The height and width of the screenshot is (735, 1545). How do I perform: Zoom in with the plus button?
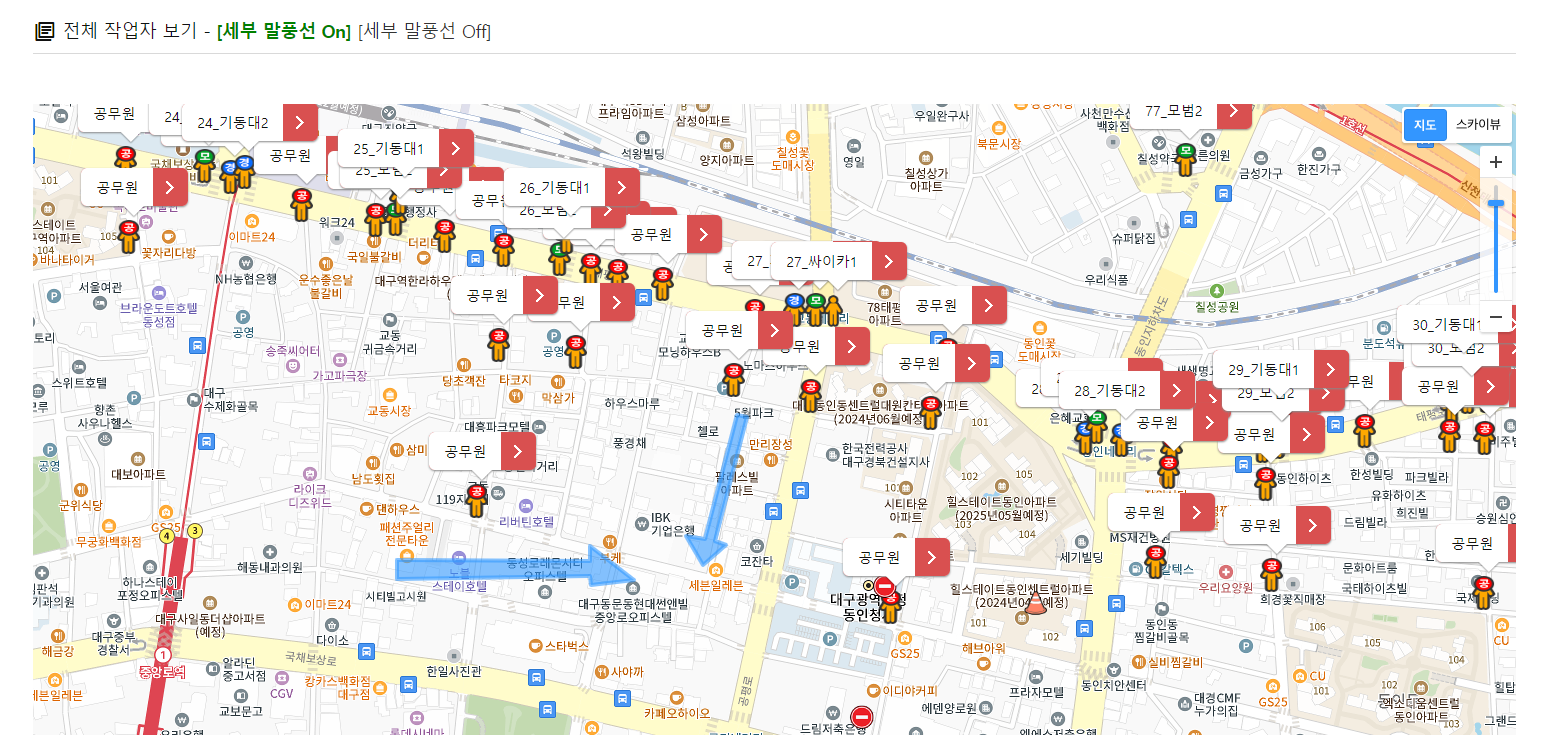tap(1496, 162)
